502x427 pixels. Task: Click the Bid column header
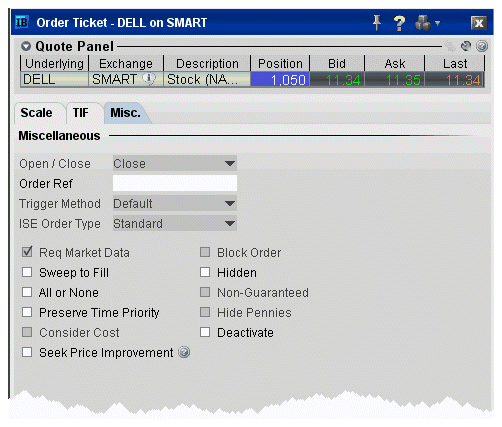click(337, 63)
